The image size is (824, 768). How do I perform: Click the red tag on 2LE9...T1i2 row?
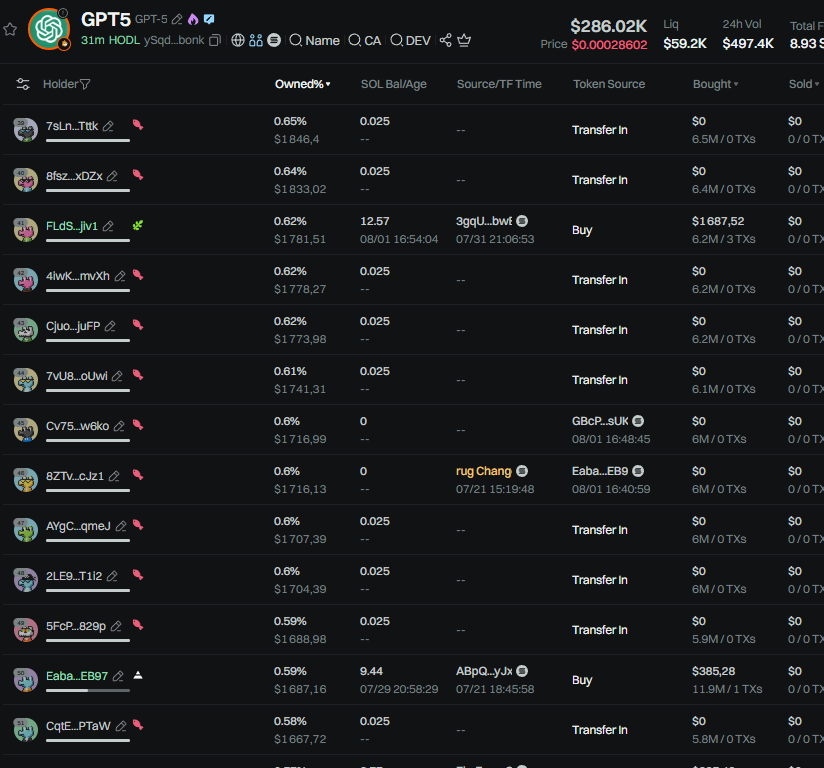138,575
